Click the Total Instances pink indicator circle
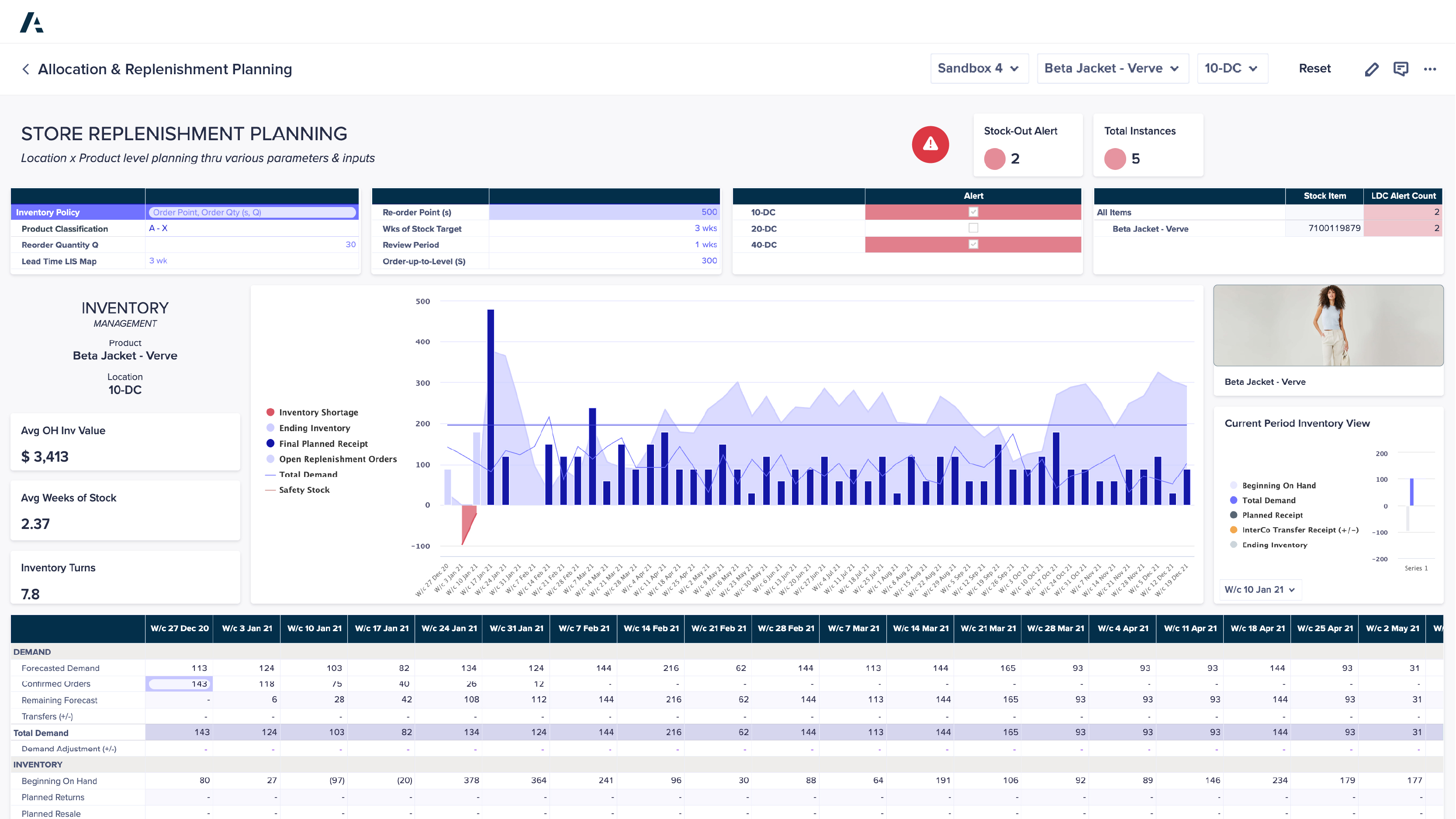 (x=1115, y=159)
